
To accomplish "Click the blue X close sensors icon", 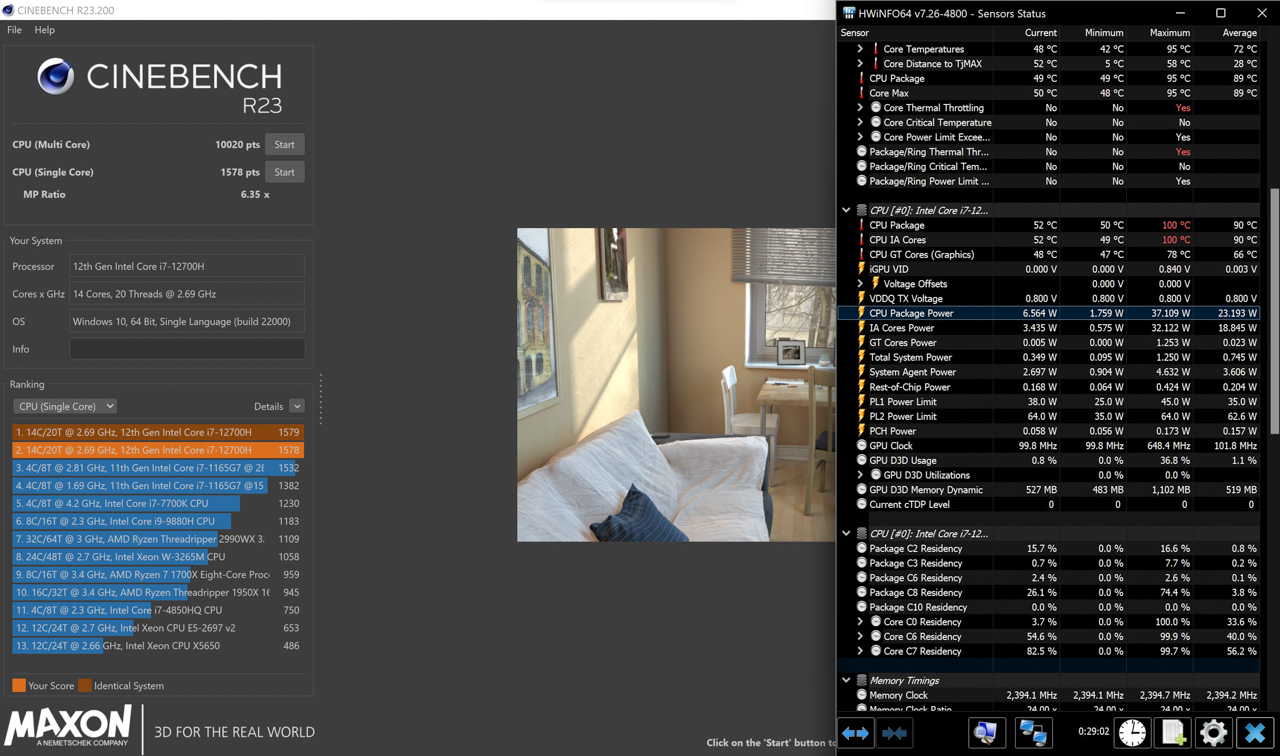I will point(1255,733).
